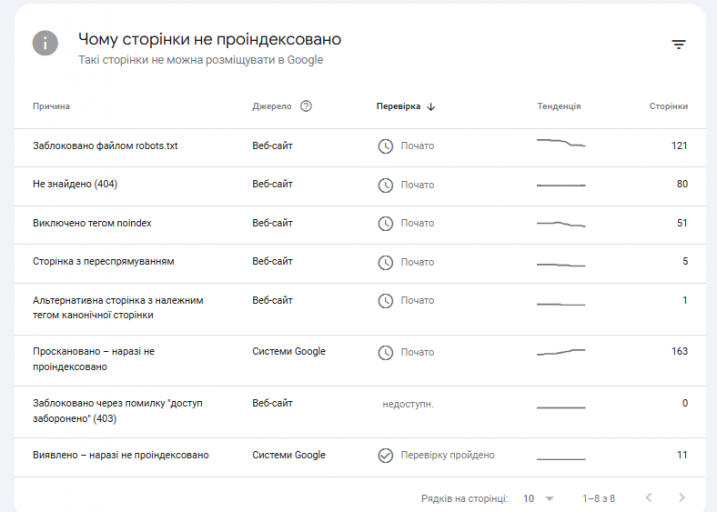Click clock icon in Сторінка з переспрямуванням row
This screenshot has width=717, height=512.
pos(385,262)
